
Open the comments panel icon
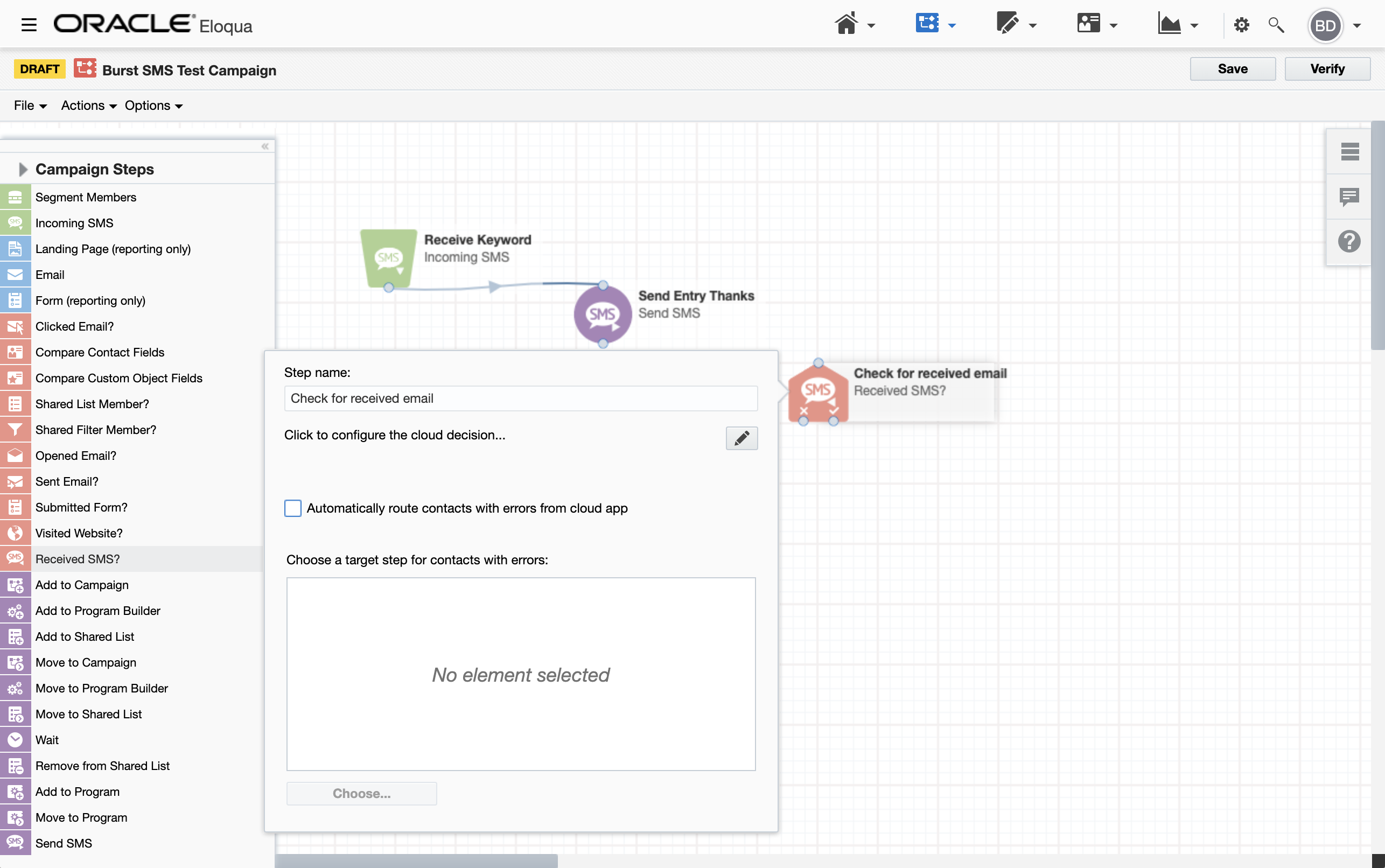(x=1349, y=197)
